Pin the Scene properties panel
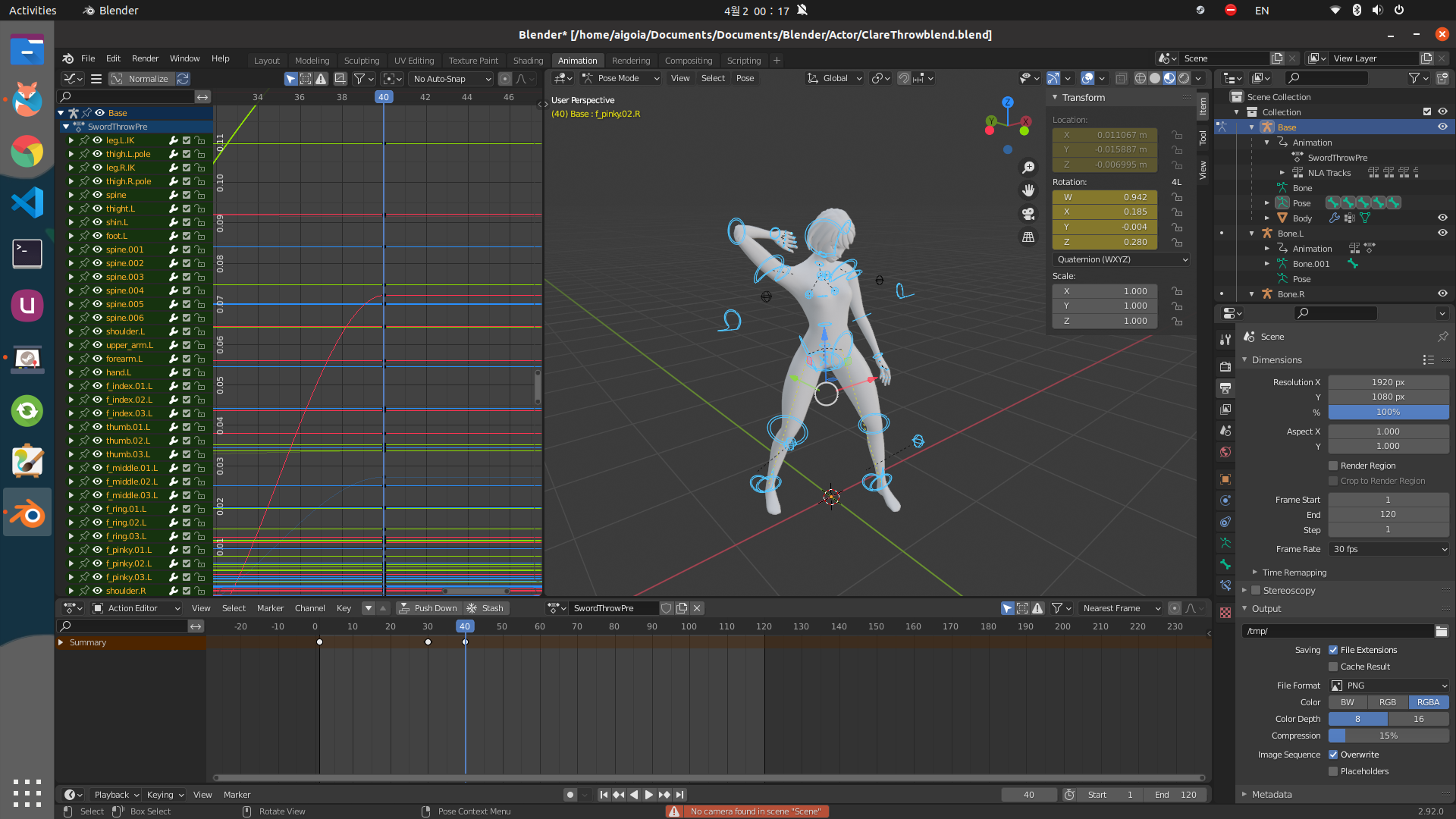 tap(1442, 337)
